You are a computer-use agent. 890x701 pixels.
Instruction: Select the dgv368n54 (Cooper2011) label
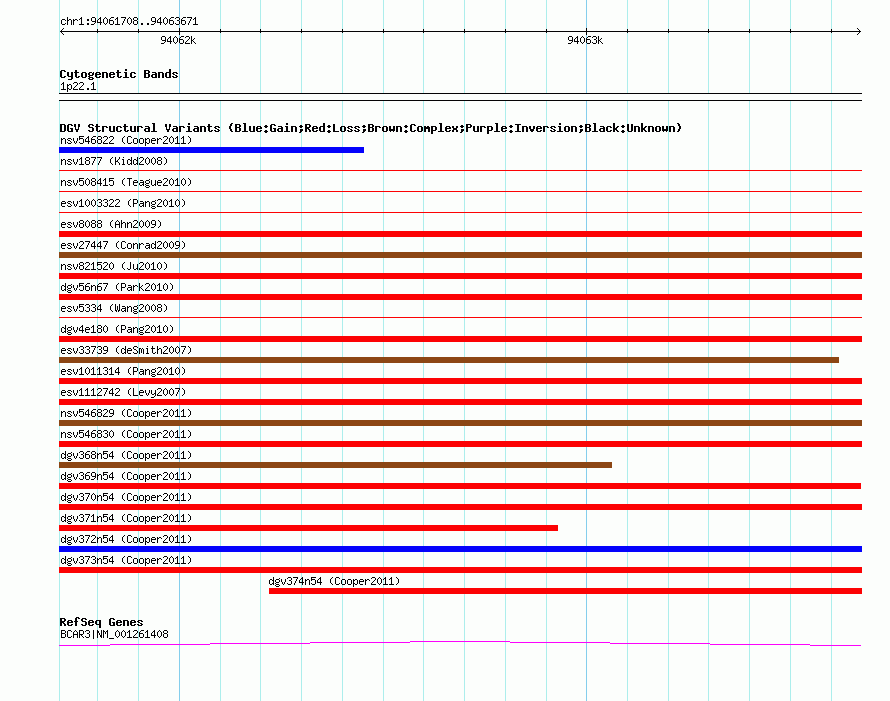tap(126, 455)
